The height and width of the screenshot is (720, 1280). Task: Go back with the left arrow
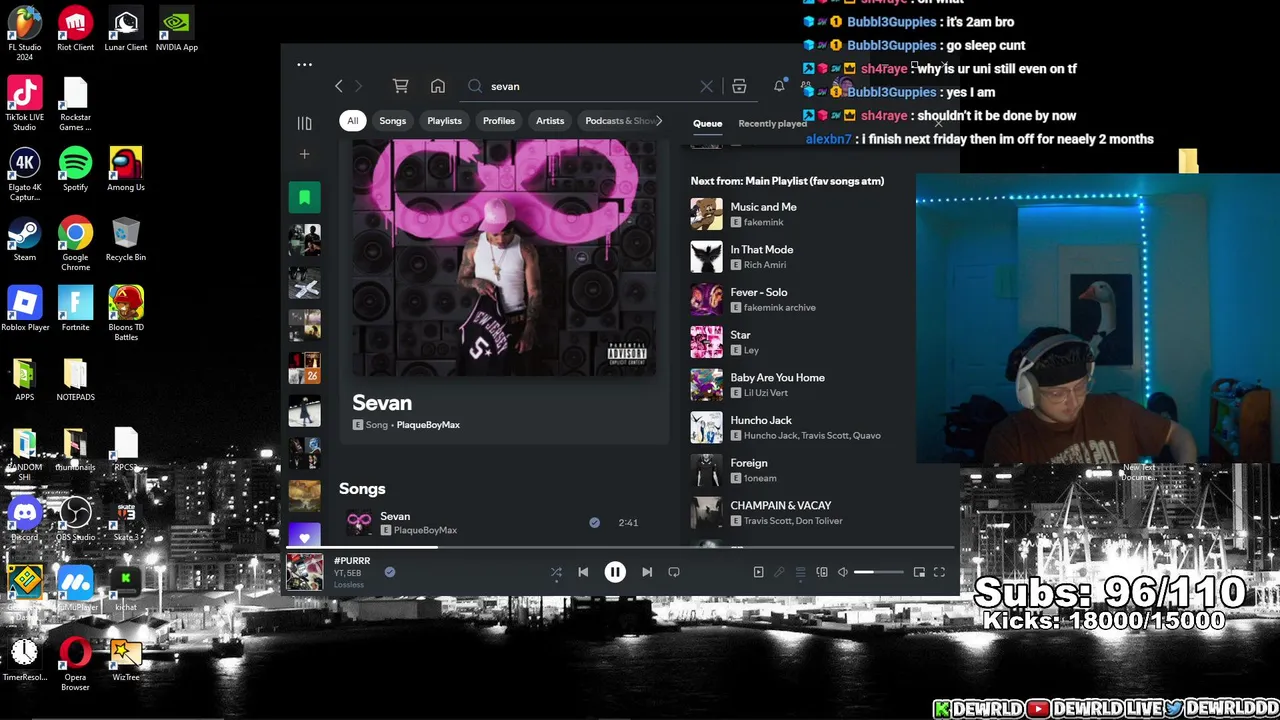(x=339, y=87)
